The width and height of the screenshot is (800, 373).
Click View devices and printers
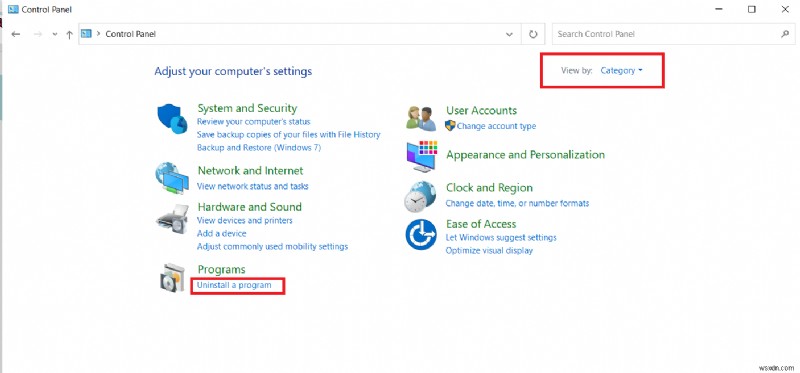coord(245,220)
